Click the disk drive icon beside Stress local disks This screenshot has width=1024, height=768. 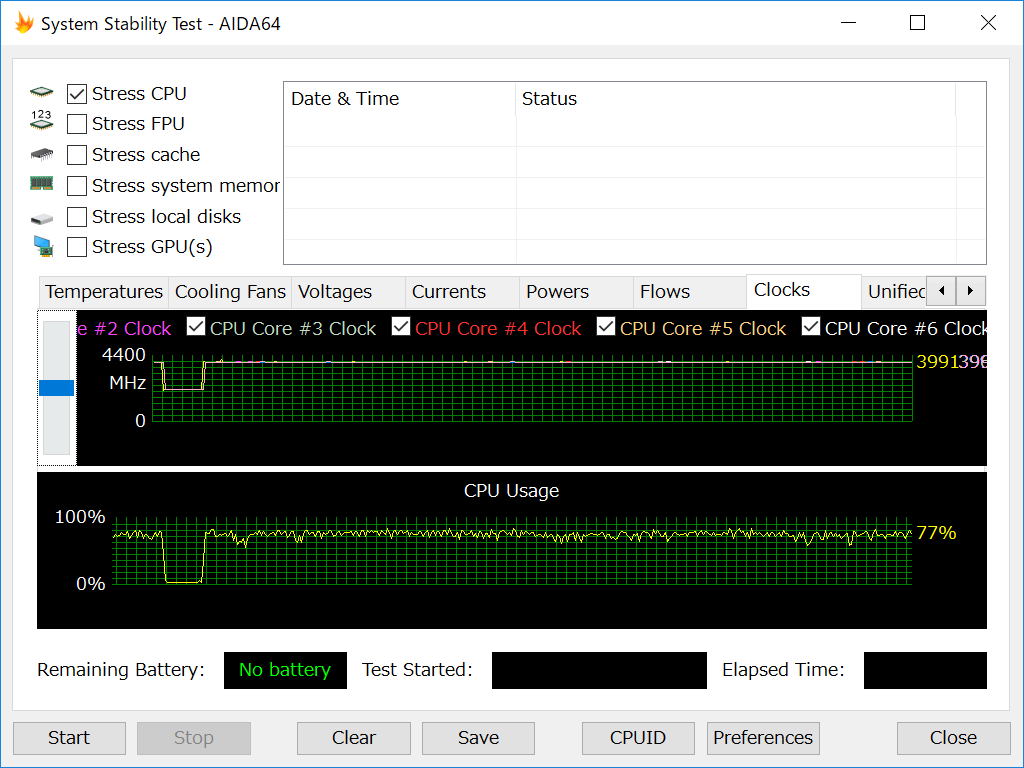point(42,219)
